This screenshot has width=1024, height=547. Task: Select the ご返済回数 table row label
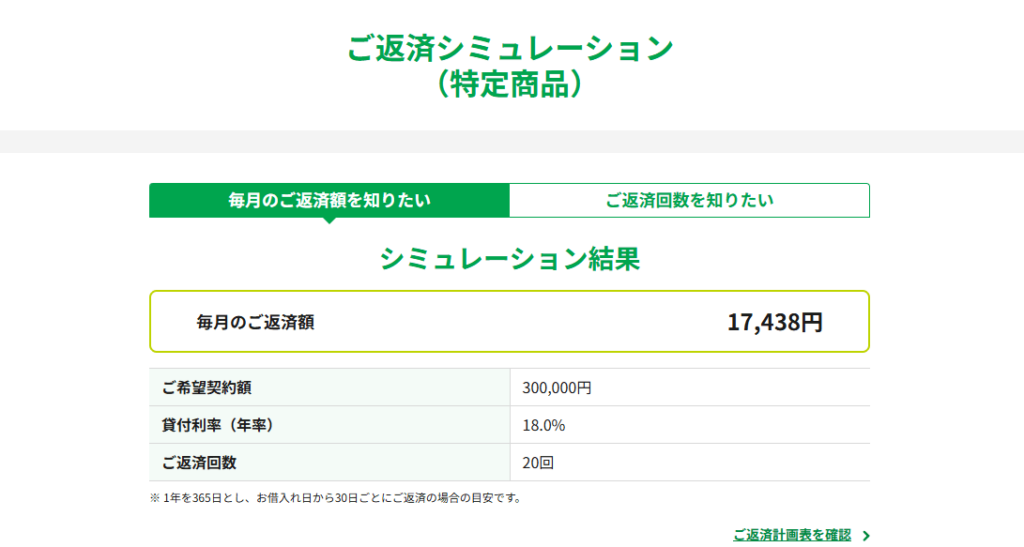click(x=199, y=462)
